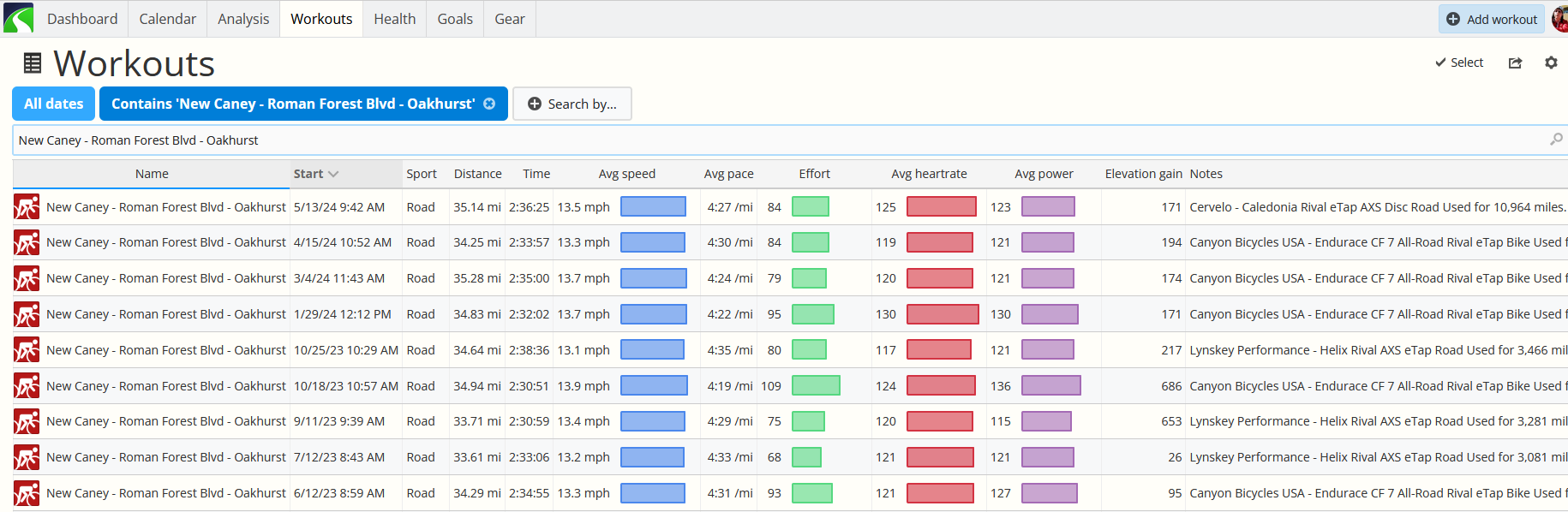1568x512 pixels.
Task: Open the 3/4/24 New Caney workout link
Action: [166, 278]
